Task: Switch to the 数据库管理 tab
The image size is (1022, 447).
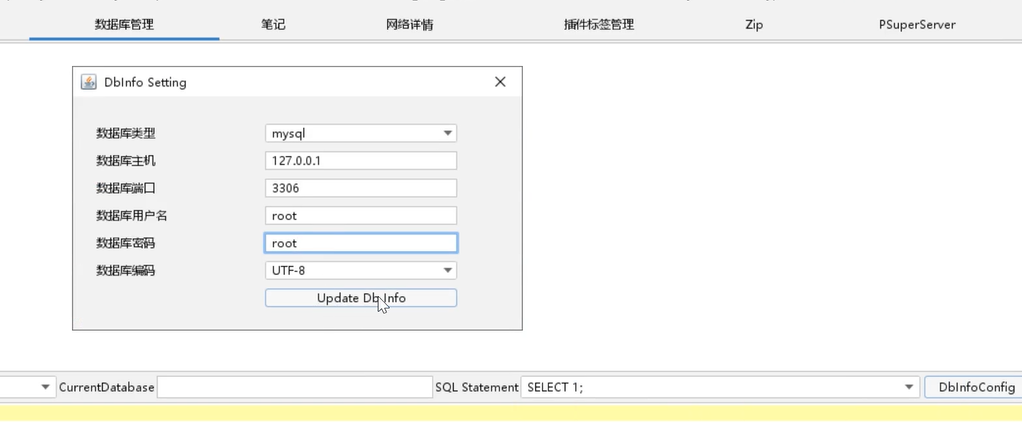Action: coord(124,24)
